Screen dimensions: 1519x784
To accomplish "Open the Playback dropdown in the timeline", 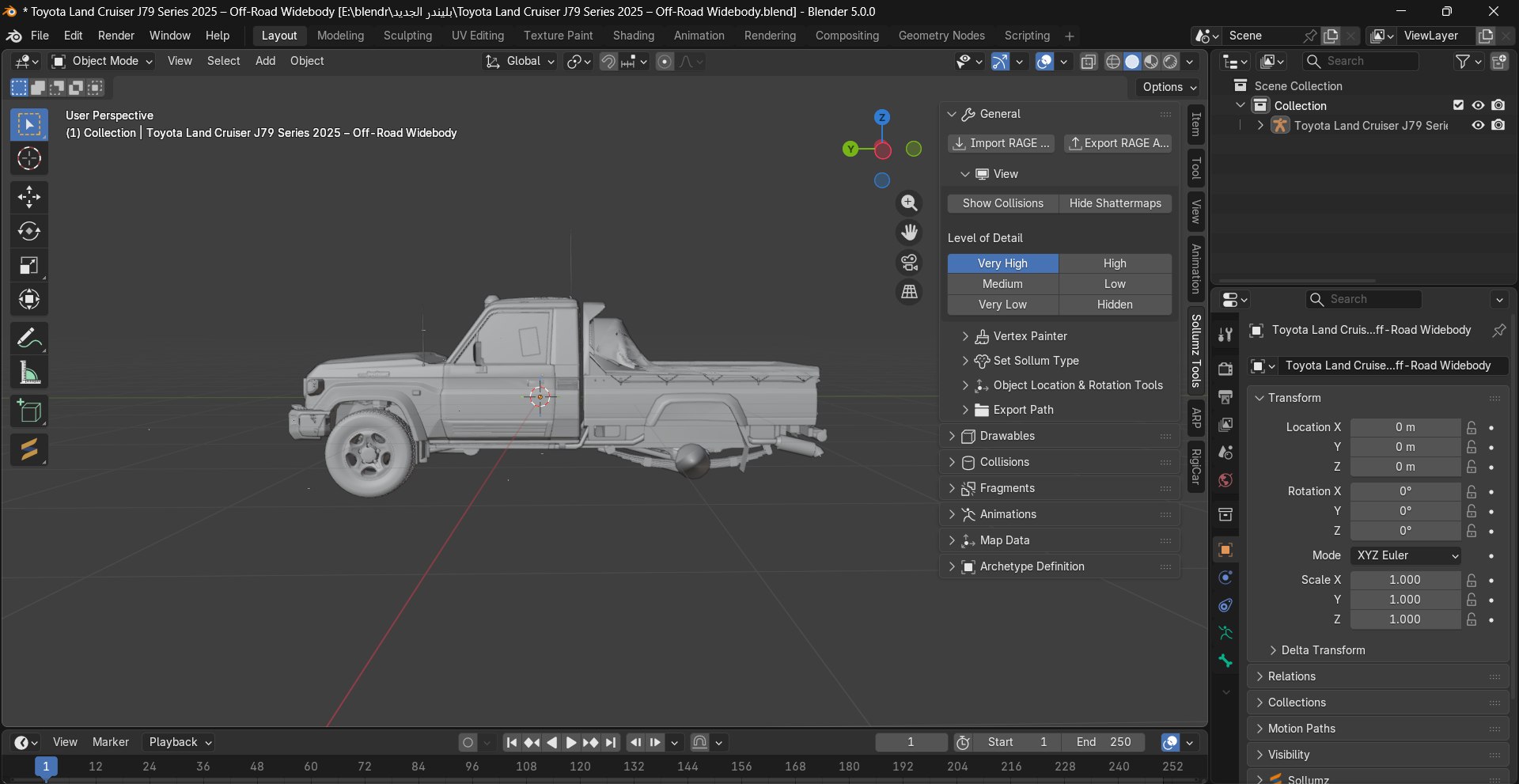I will tap(180, 742).
